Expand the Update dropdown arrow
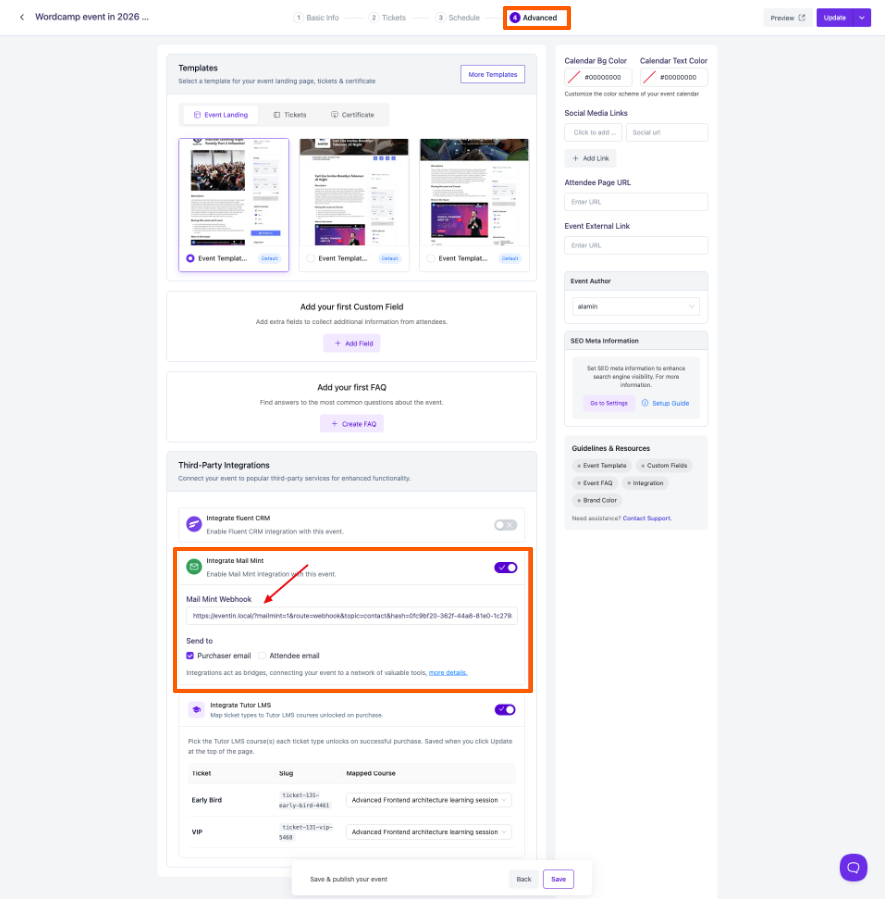Image resolution: width=885 pixels, height=899 pixels. 862,18
